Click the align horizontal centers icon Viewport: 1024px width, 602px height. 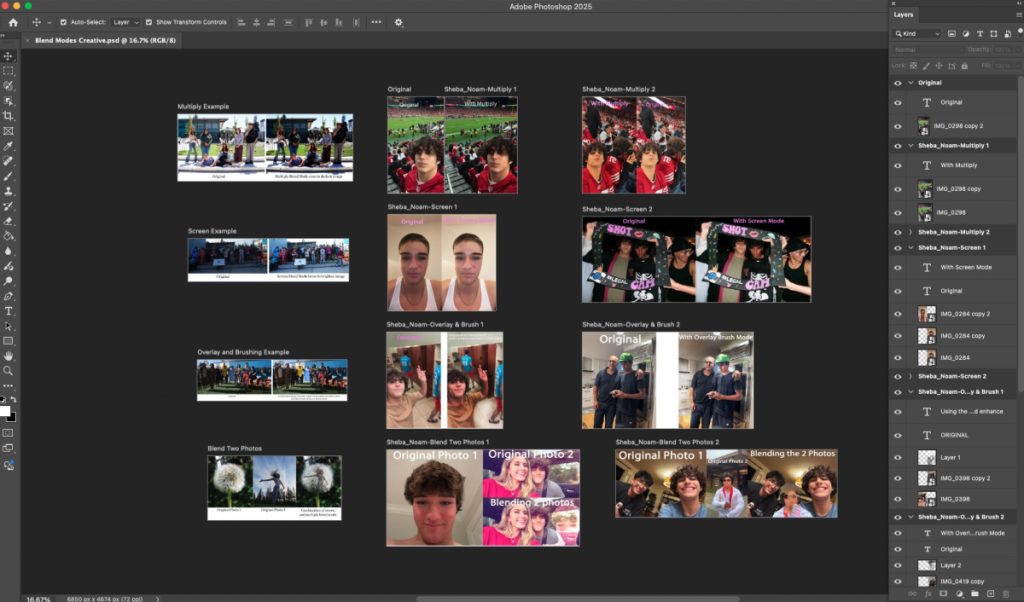[256, 22]
